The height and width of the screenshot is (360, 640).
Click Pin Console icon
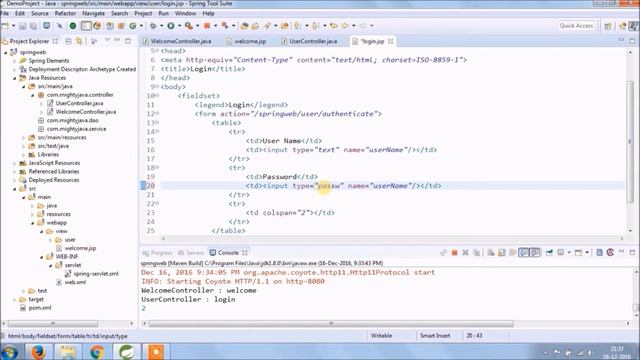pos(549,253)
